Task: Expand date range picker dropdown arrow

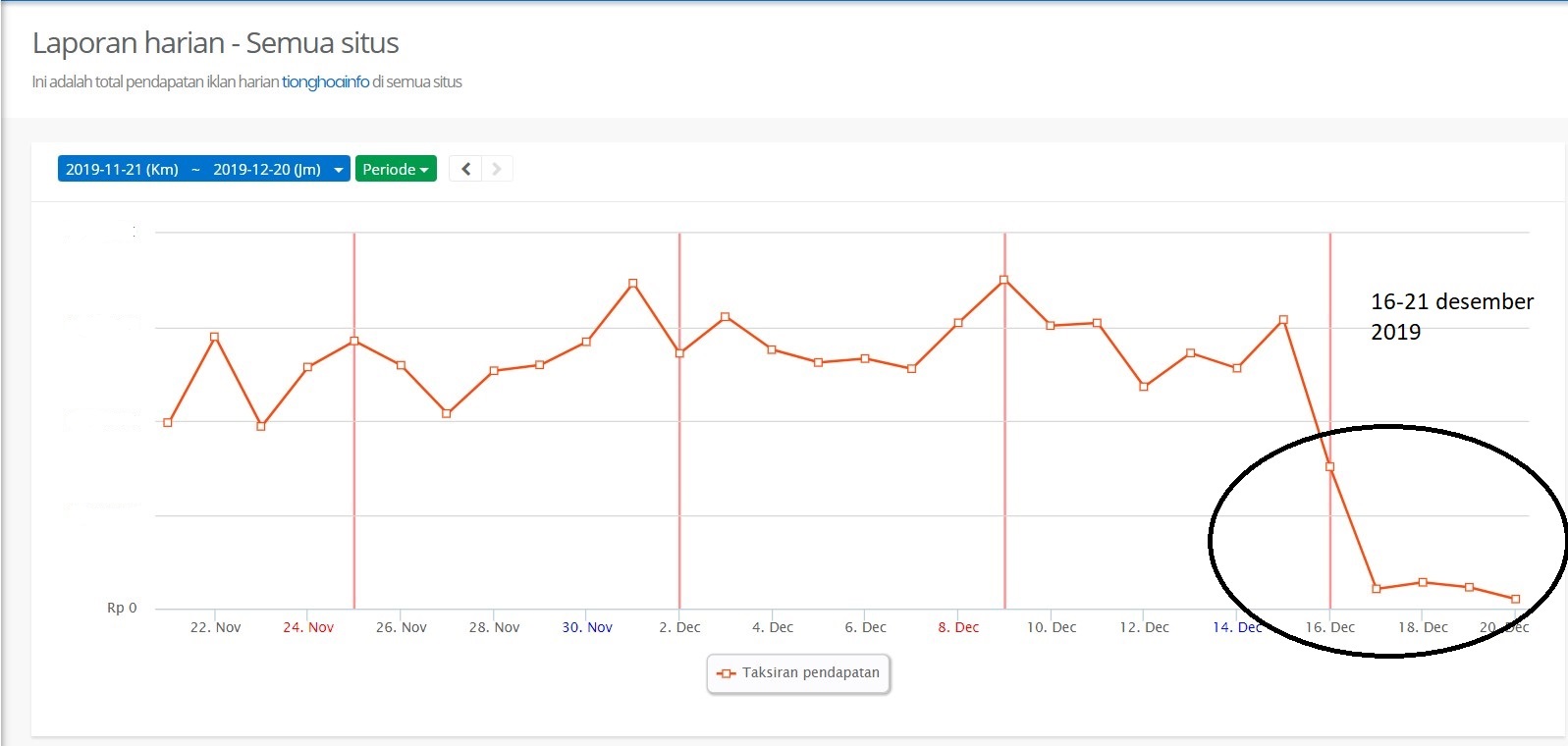Action: 339,169
